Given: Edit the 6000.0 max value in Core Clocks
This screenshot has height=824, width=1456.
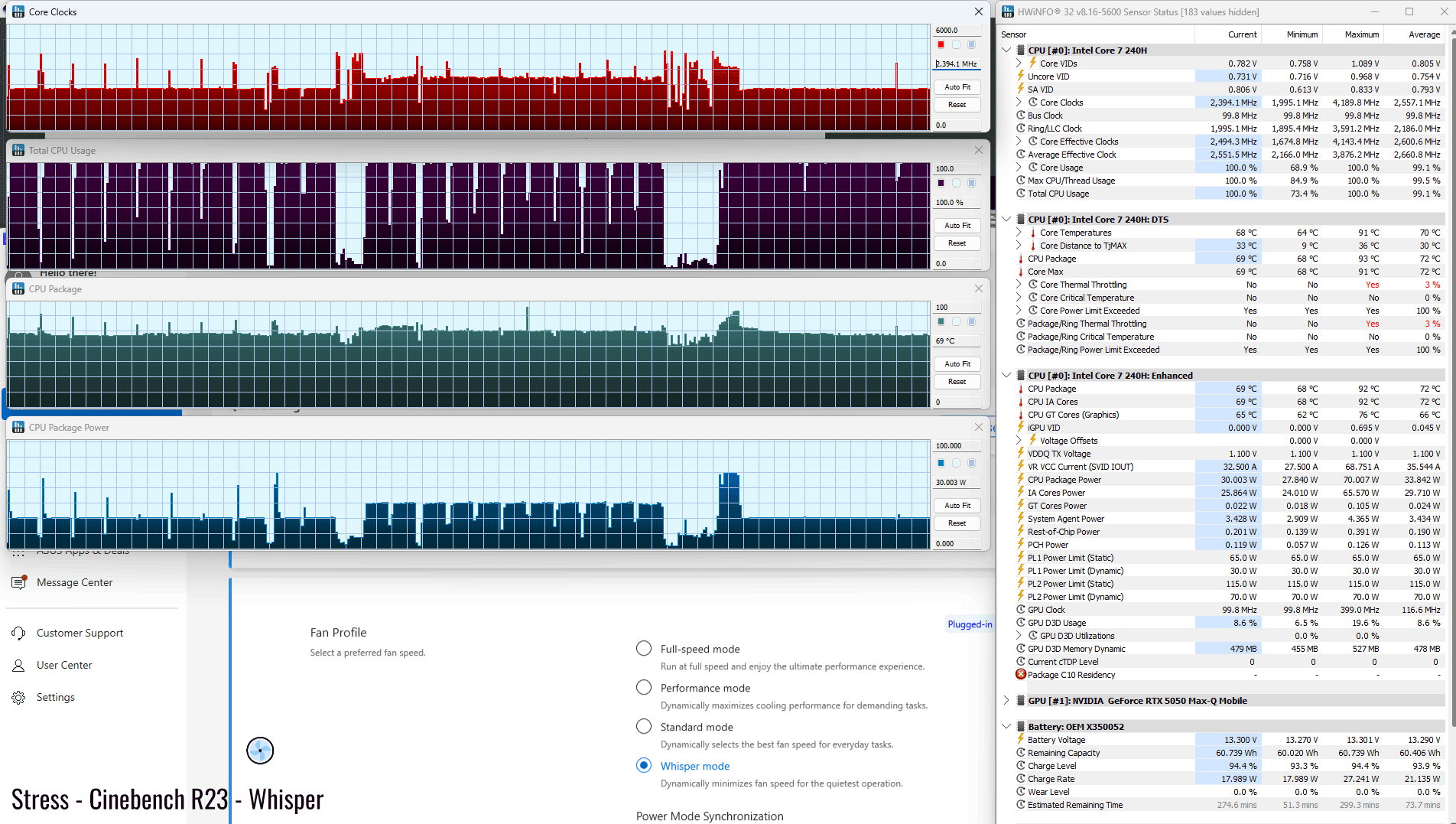Looking at the screenshot, I should pyautogui.click(x=957, y=31).
